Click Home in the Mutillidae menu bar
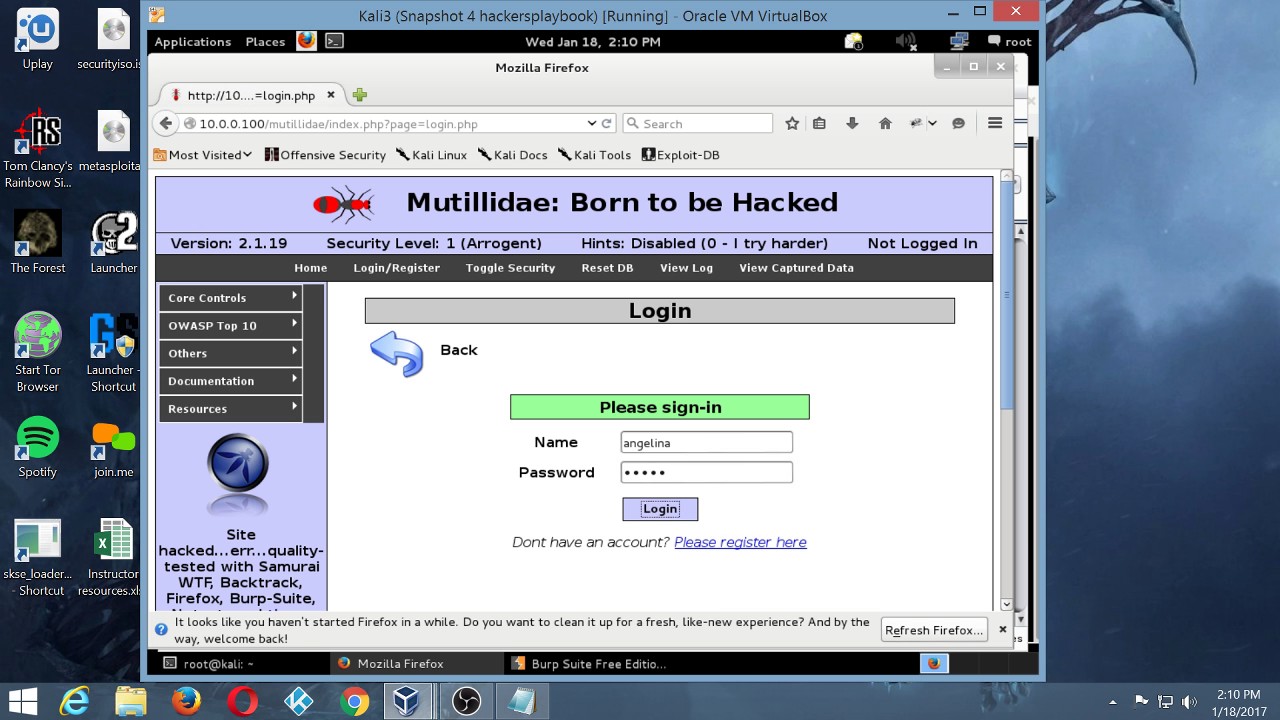This screenshot has height=720, width=1280. pyautogui.click(x=310, y=268)
